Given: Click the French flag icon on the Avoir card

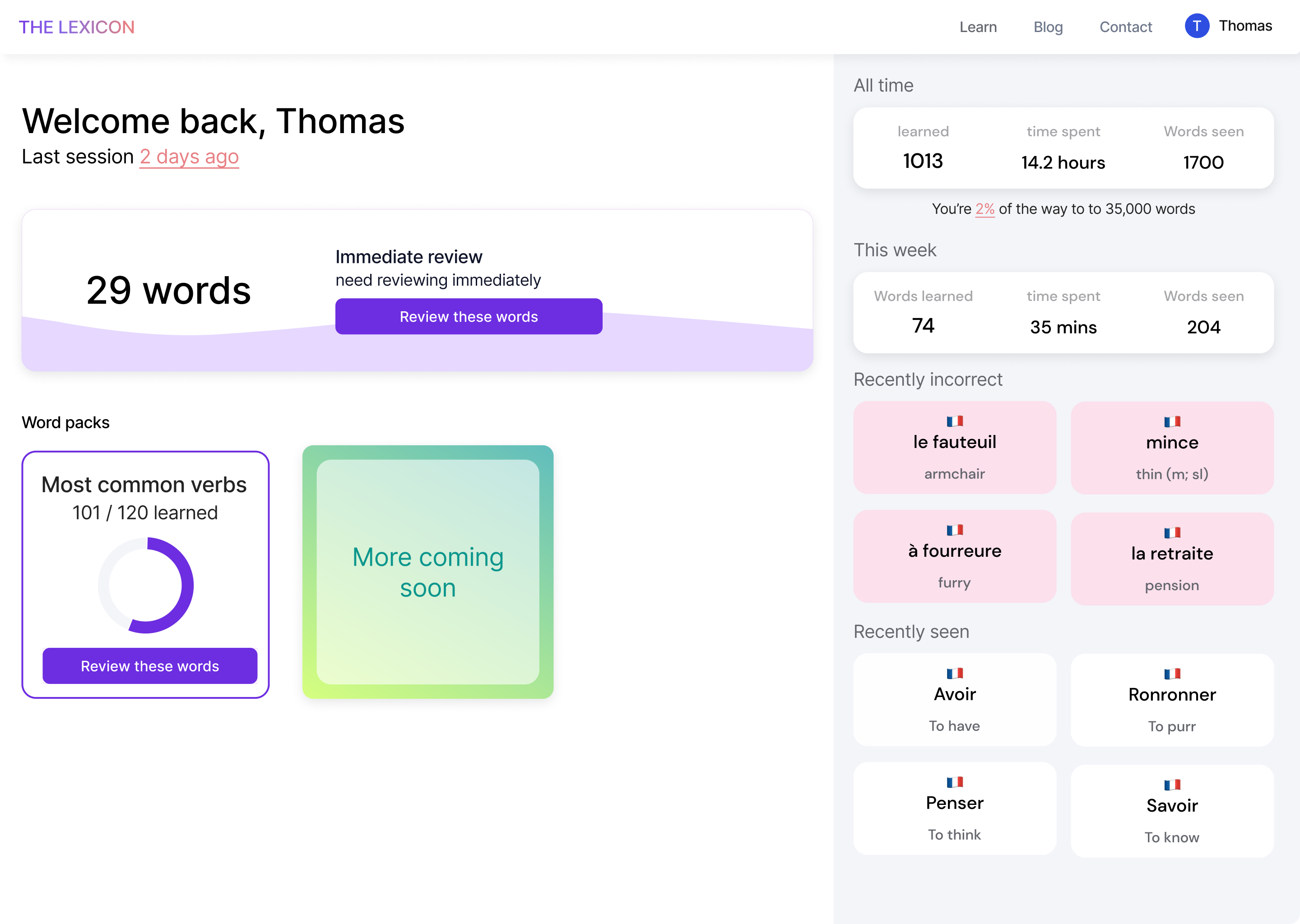Looking at the screenshot, I should click(955, 673).
